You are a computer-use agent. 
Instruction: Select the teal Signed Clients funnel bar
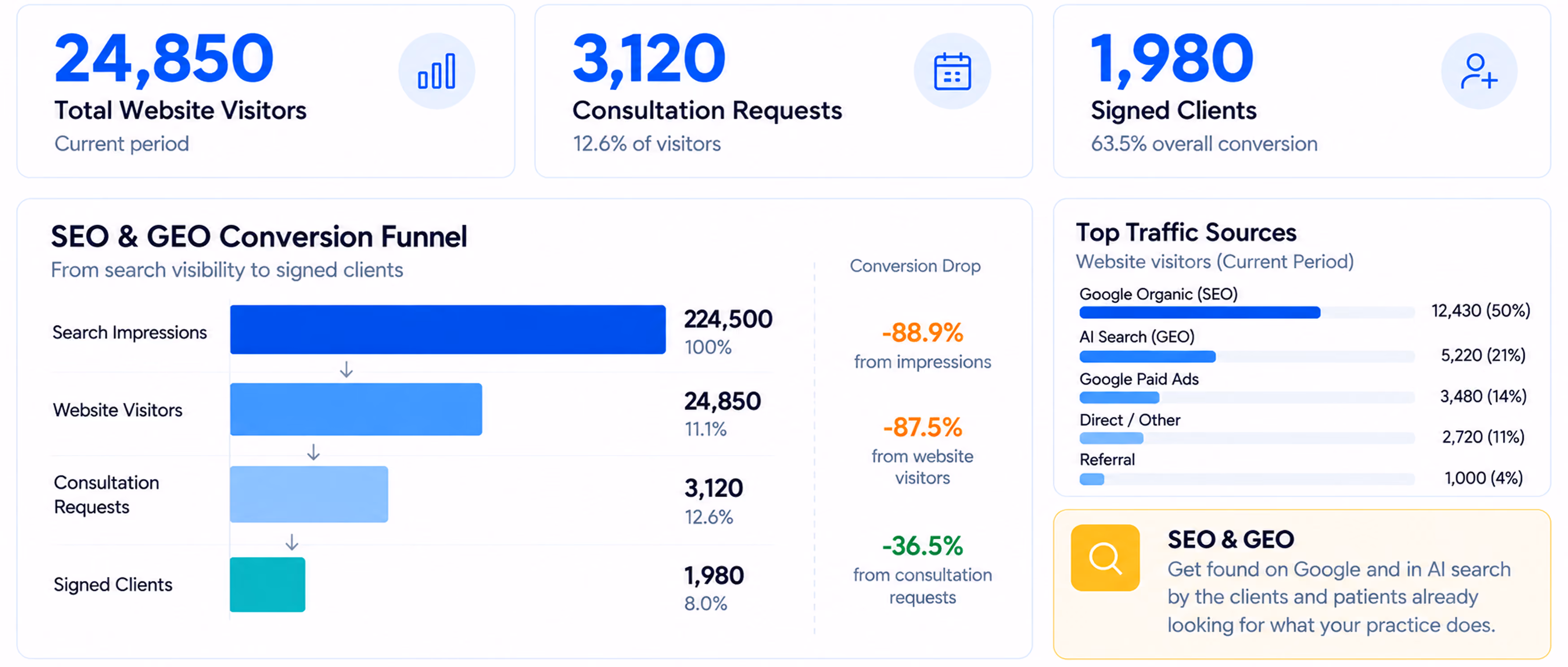267,584
